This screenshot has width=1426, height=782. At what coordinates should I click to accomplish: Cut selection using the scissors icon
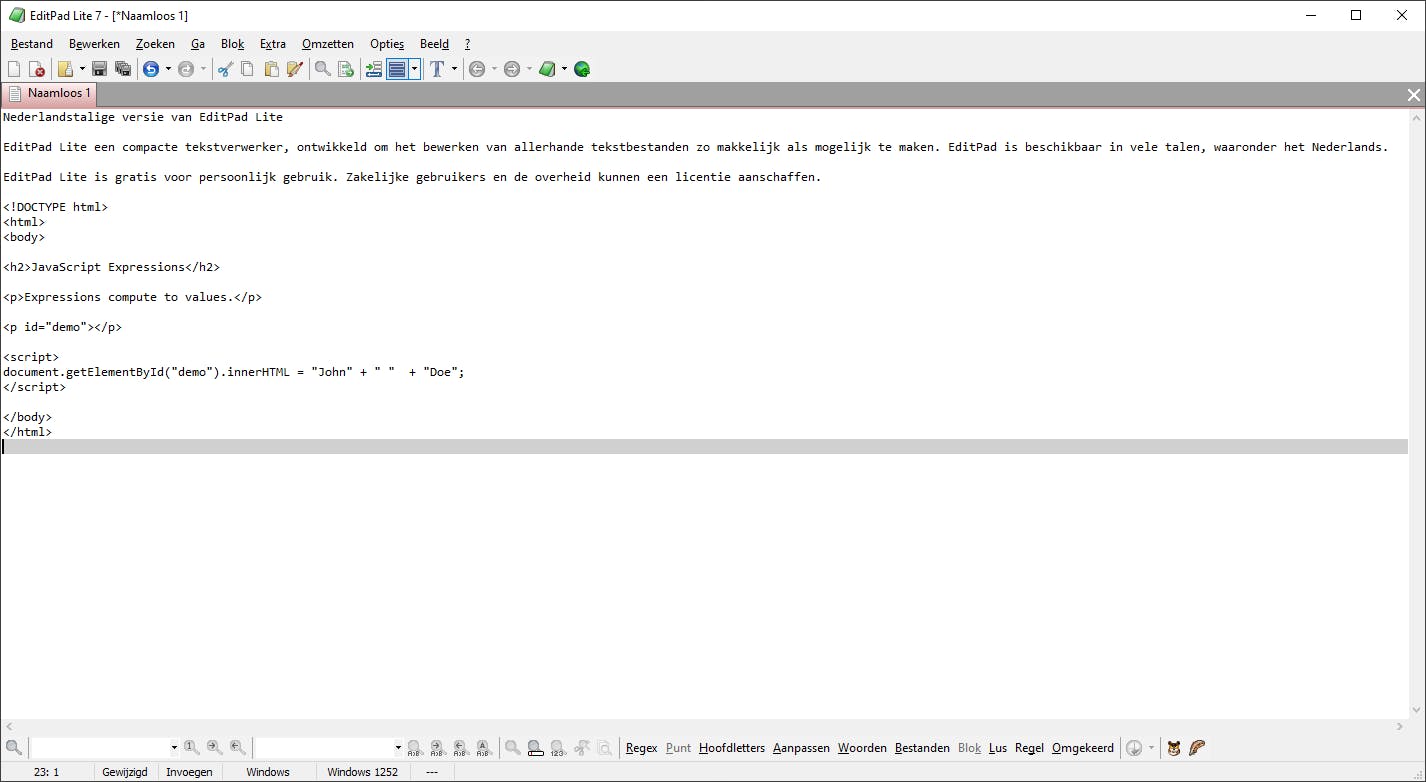click(x=225, y=69)
